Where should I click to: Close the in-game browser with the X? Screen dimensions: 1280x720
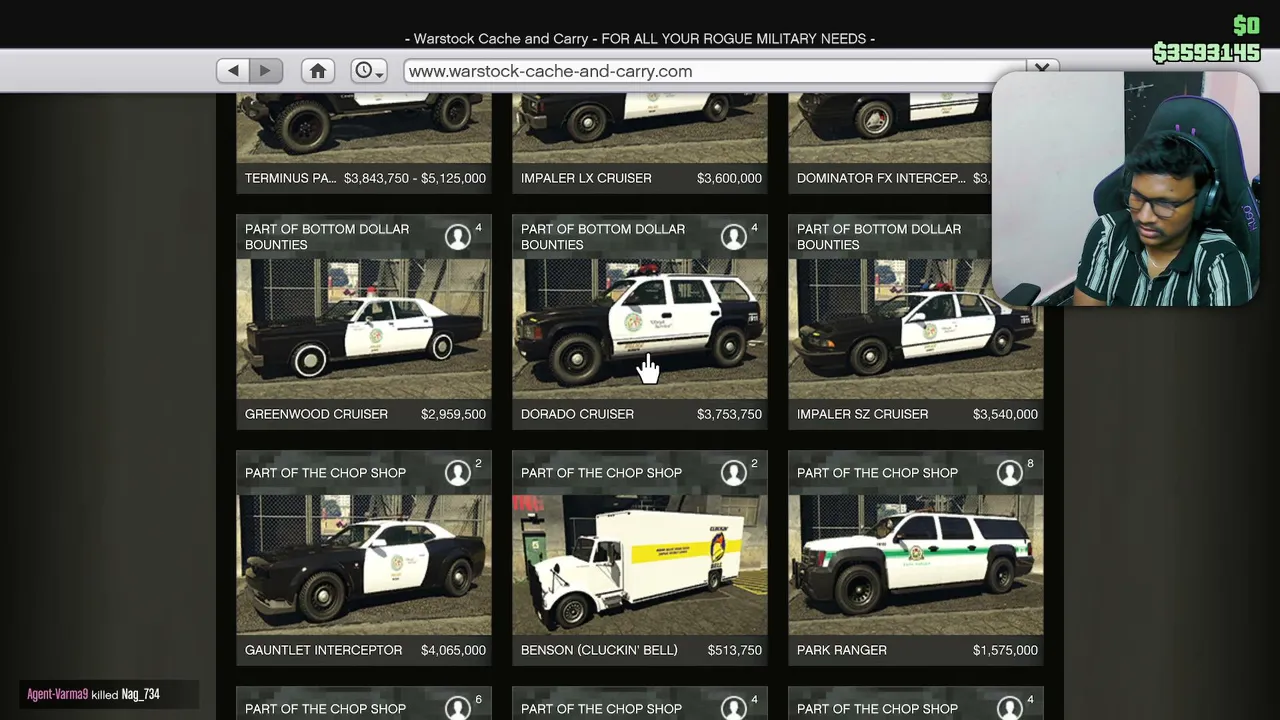1042,68
